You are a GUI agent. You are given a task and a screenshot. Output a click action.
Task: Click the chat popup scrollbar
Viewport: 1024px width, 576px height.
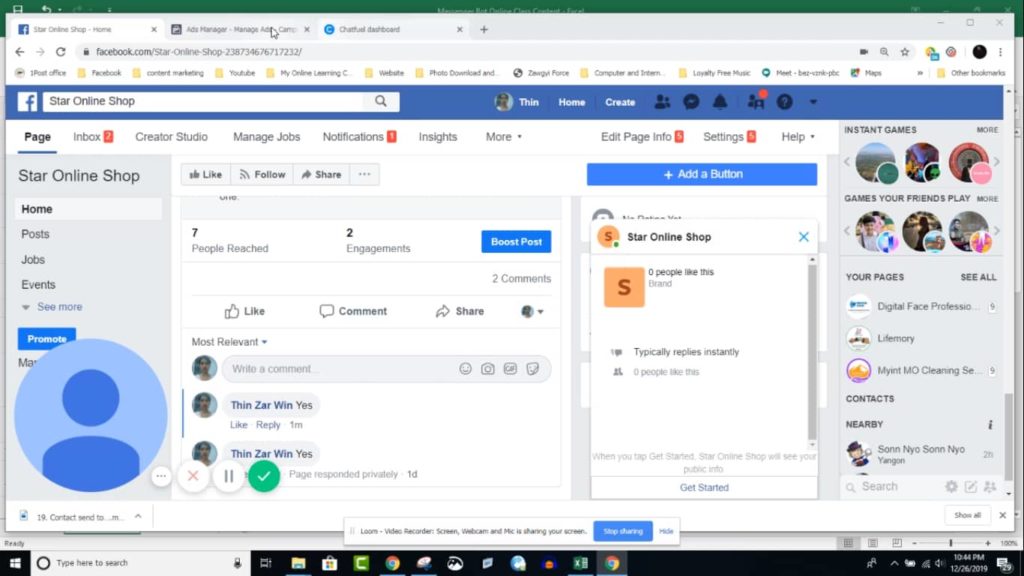click(x=812, y=353)
